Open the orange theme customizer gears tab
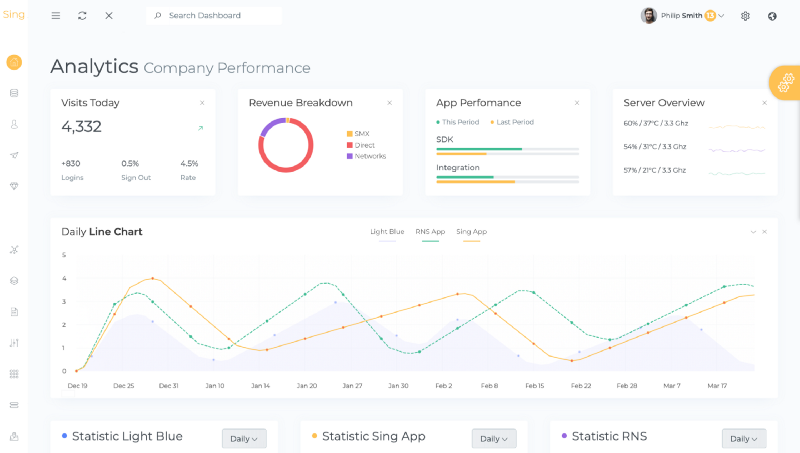 [785, 83]
